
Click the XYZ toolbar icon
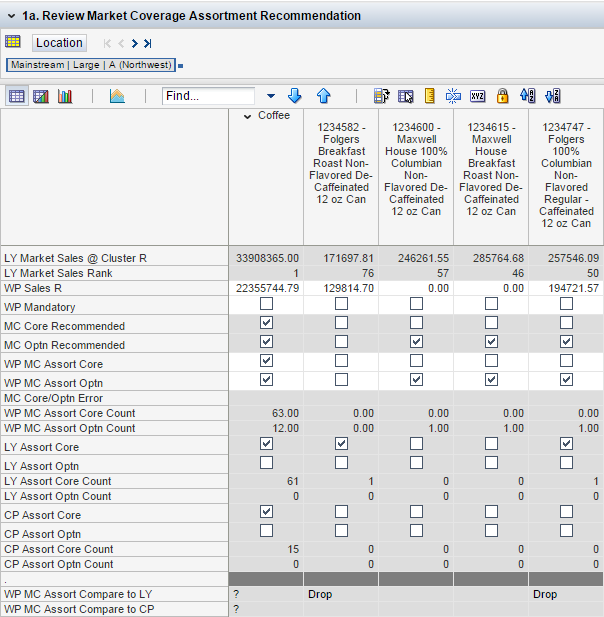477,96
